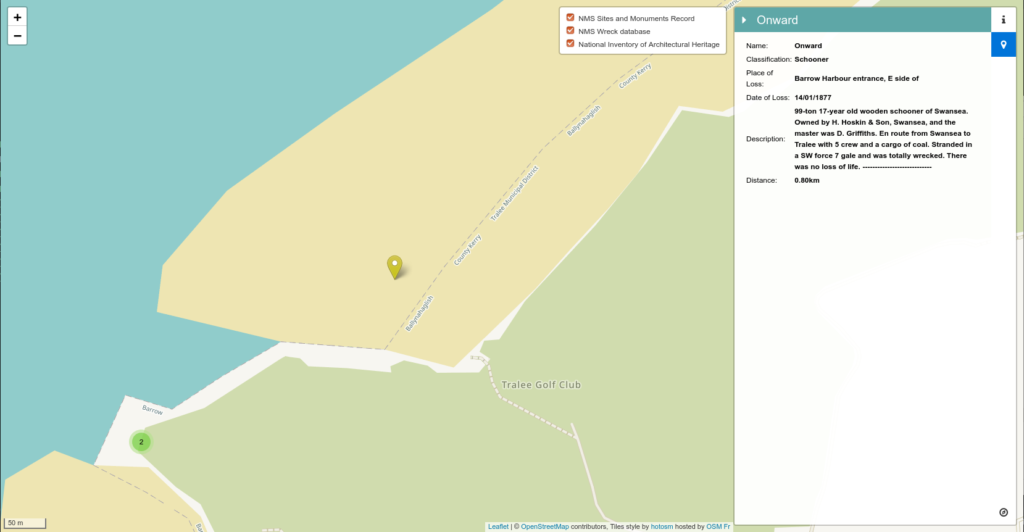Disable National Inventory of Architectural Heritage layer
1024x532 pixels.
click(x=570, y=44)
